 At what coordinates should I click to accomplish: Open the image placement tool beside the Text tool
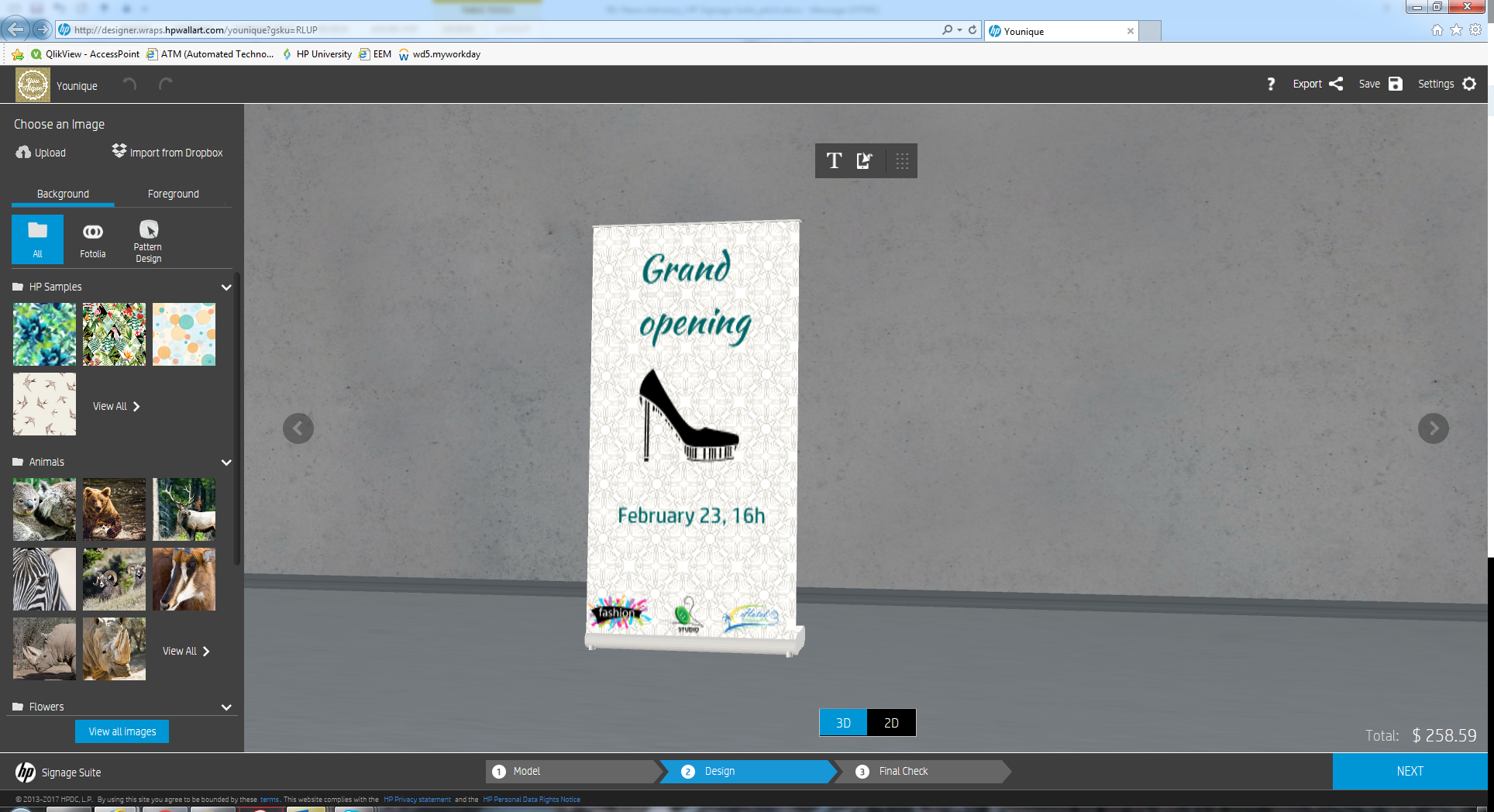tap(865, 161)
